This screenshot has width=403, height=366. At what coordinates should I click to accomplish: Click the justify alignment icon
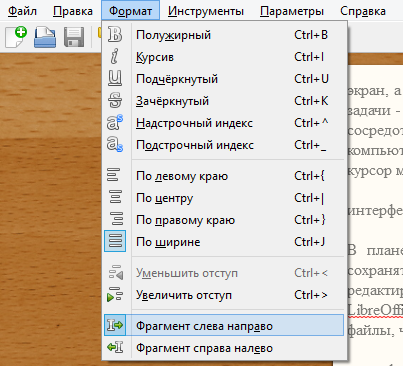115,241
